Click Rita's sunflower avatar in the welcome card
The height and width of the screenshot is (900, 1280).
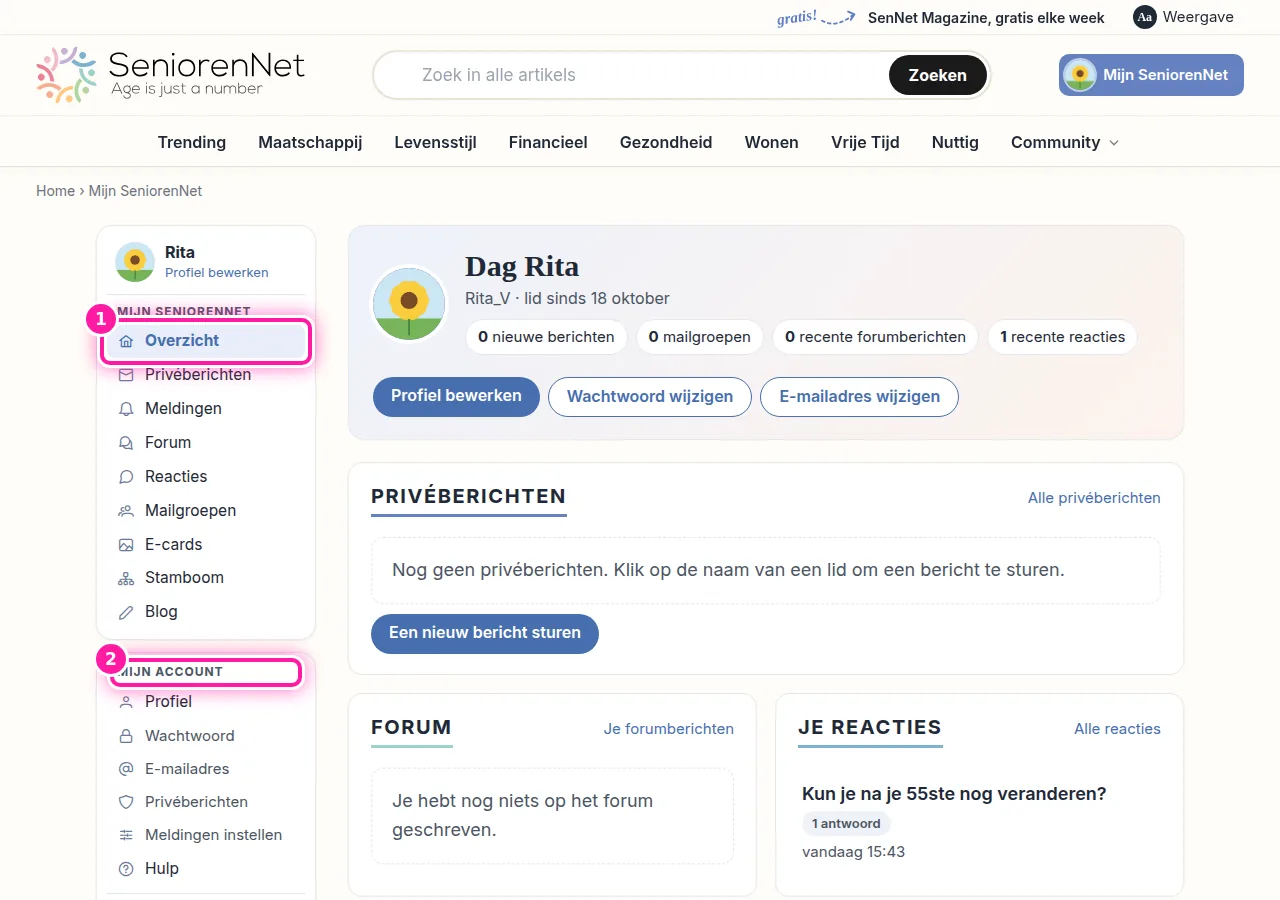409,304
